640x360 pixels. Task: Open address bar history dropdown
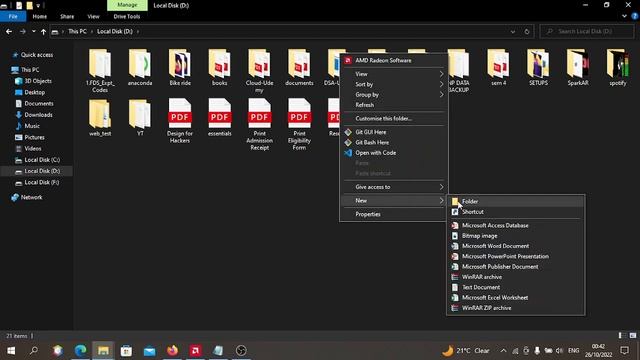pyautogui.click(x=513, y=31)
